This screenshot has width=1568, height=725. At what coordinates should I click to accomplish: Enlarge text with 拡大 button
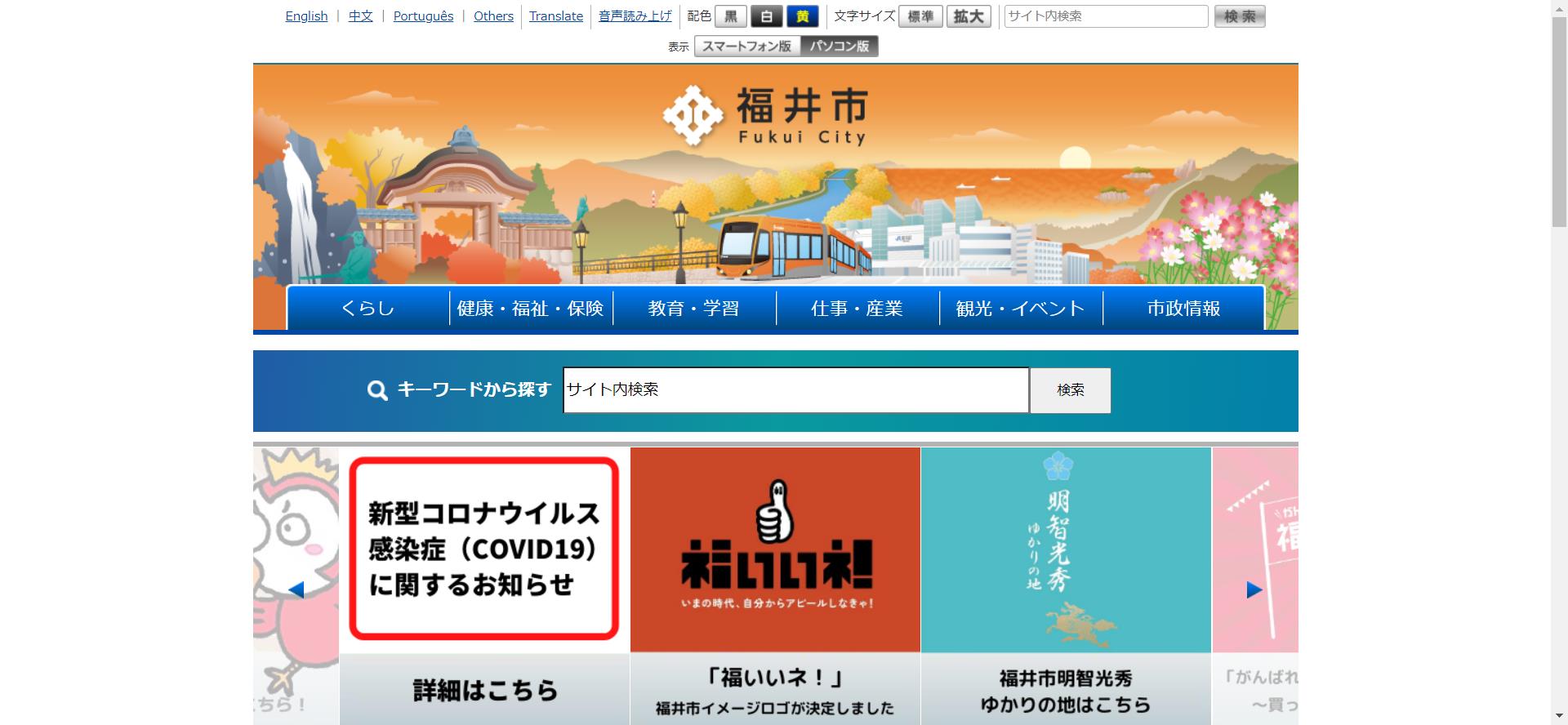969,16
